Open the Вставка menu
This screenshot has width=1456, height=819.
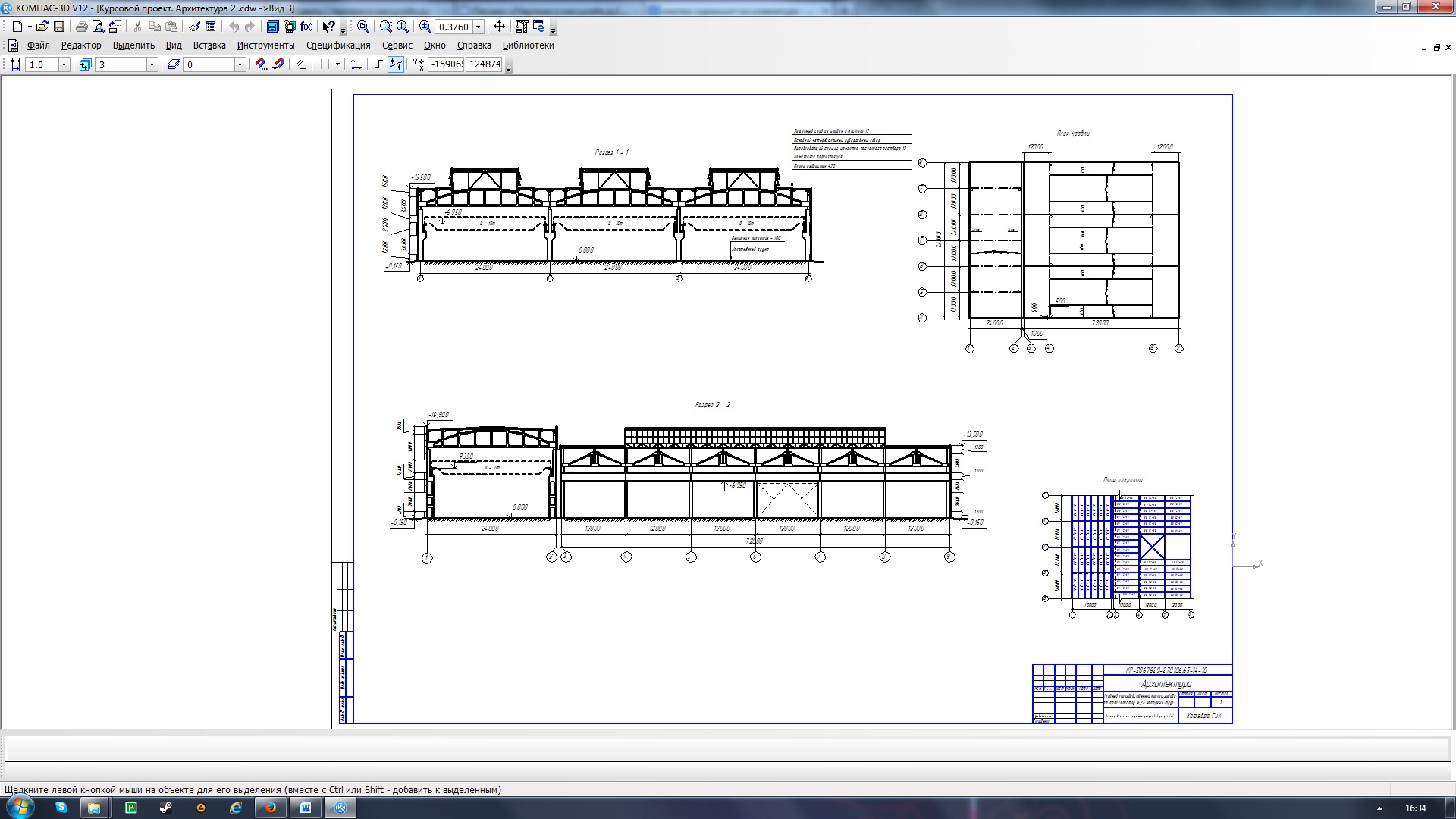tap(209, 45)
